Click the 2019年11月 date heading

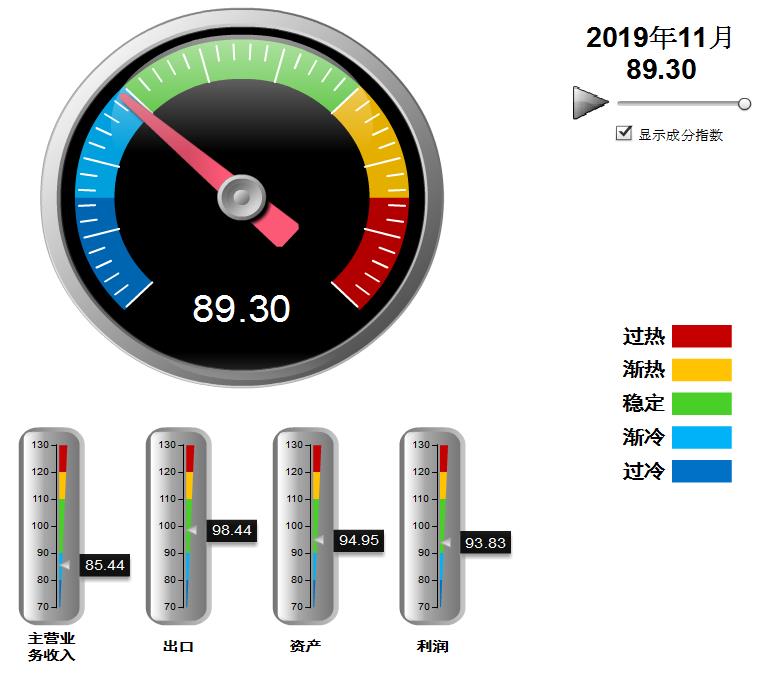[x=659, y=38]
